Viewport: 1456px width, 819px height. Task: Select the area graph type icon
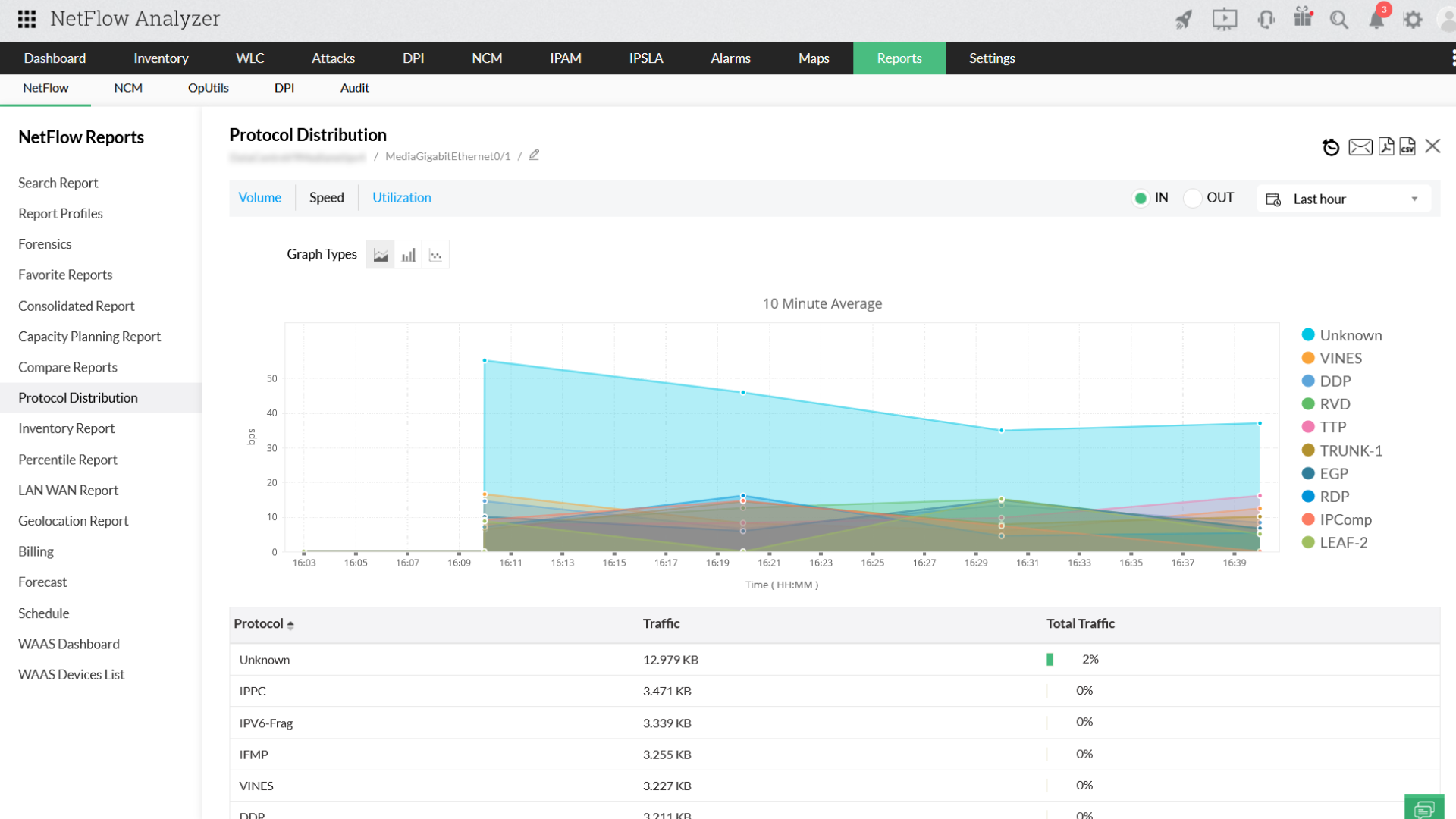(x=380, y=254)
